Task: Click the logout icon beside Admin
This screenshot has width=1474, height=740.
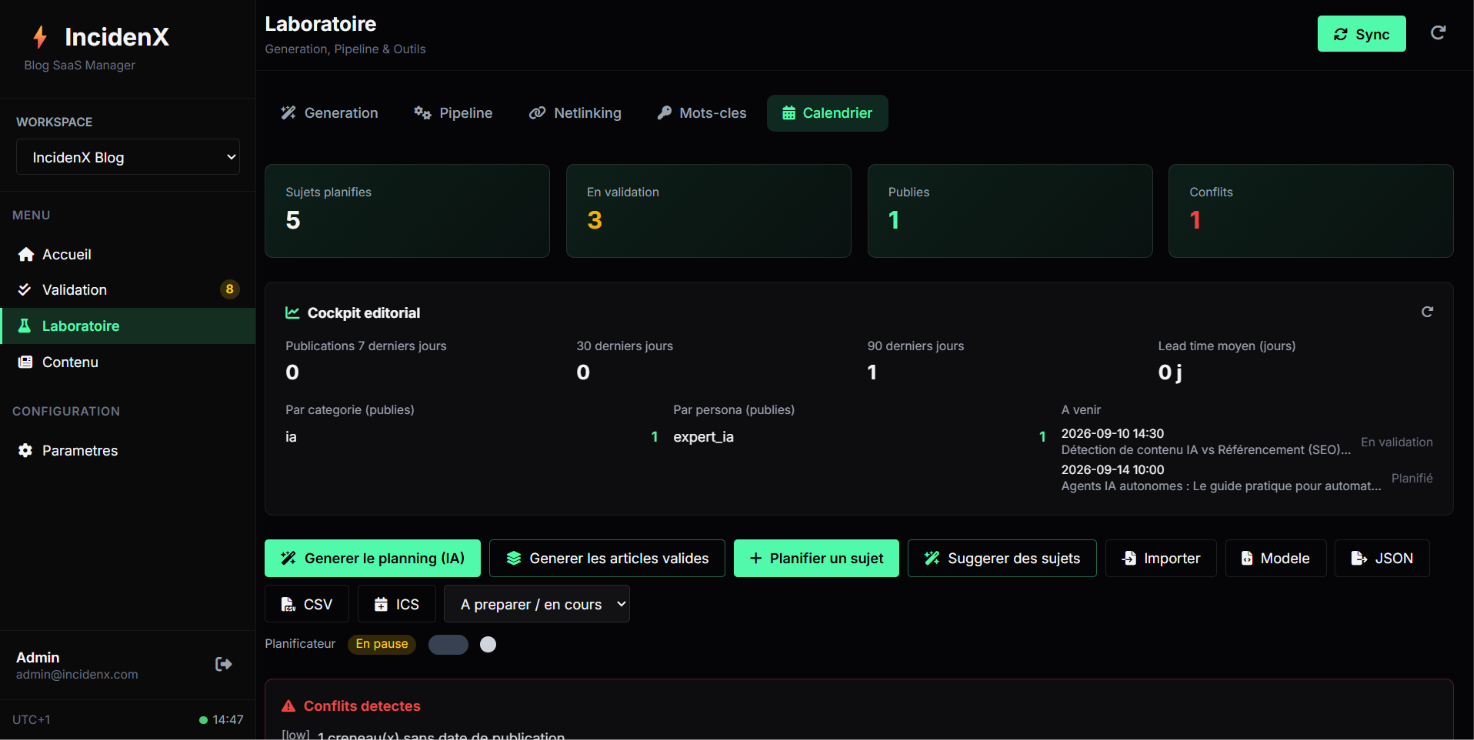Action: (x=224, y=664)
